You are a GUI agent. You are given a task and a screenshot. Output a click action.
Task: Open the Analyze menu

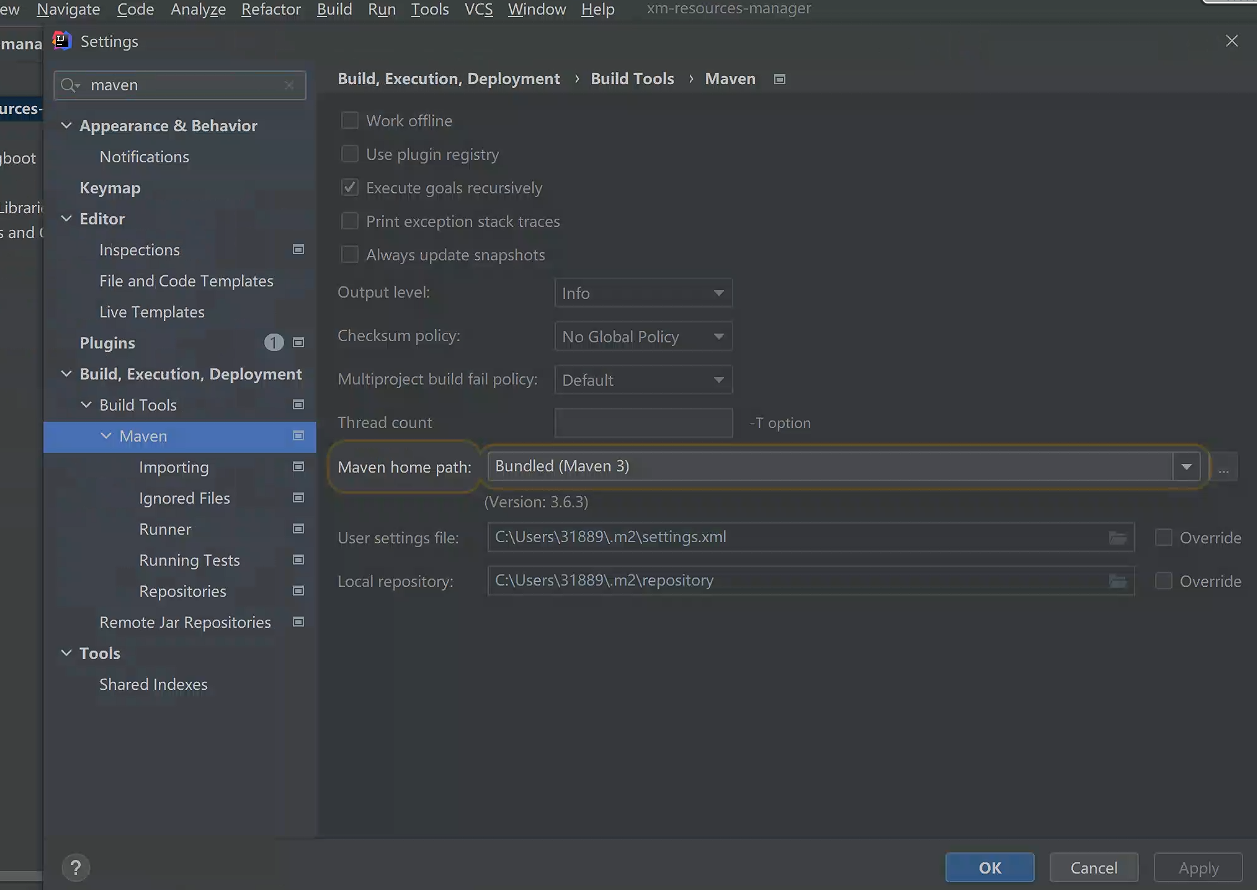(x=198, y=9)
